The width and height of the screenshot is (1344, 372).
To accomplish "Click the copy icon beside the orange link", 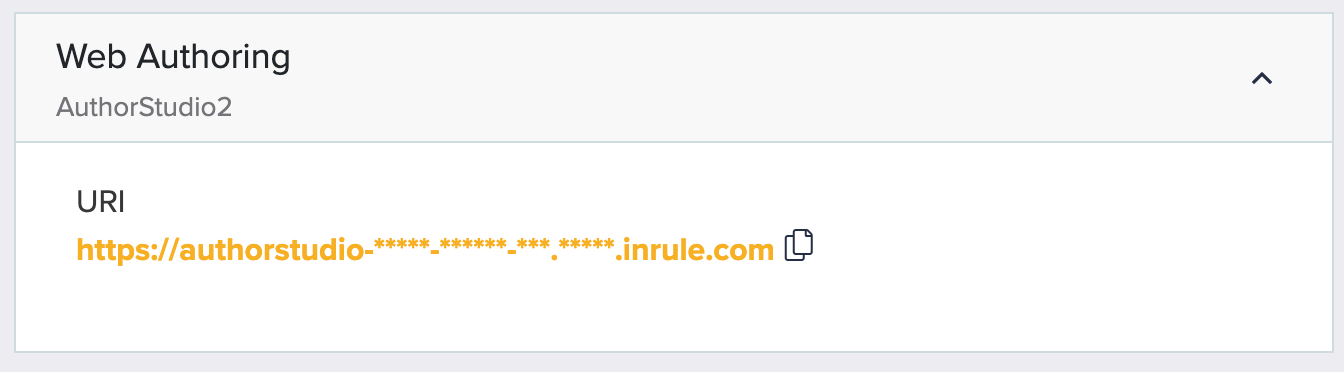I will click(x=799, y=246).
